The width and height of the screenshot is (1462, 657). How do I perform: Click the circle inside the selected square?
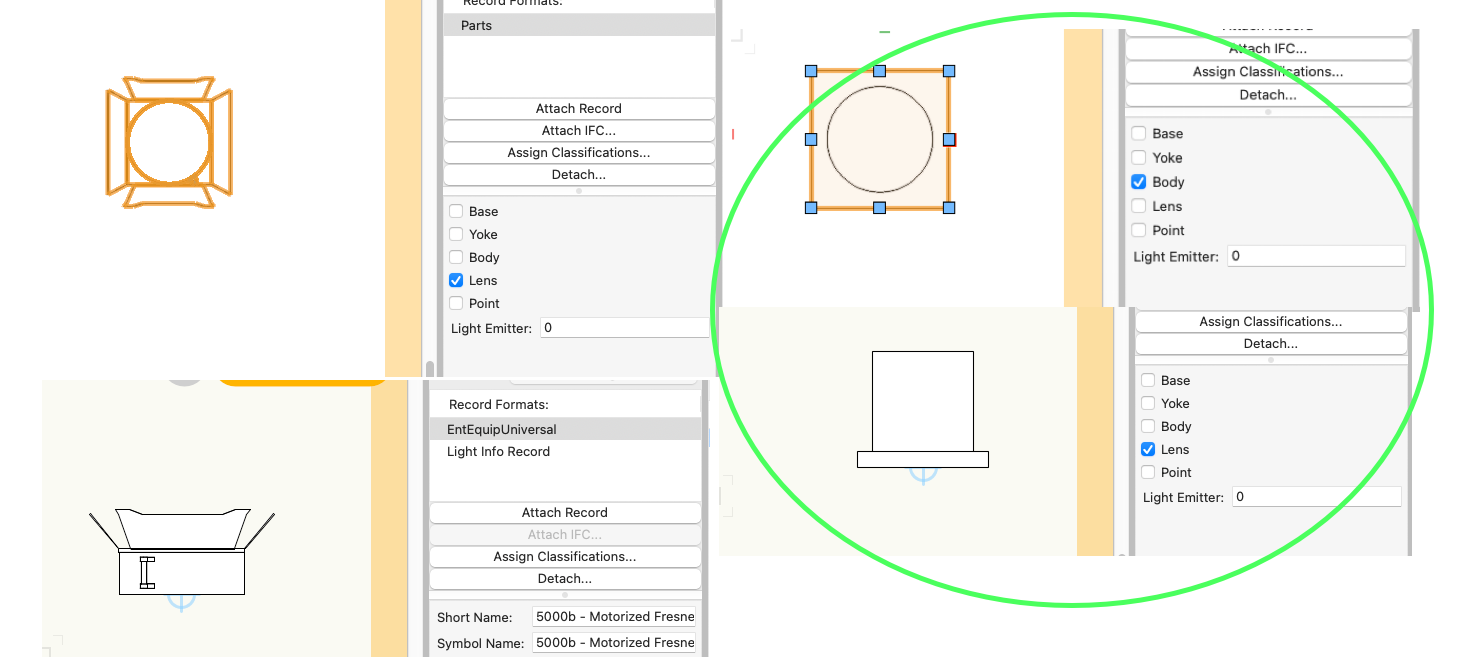coord(879,139)
